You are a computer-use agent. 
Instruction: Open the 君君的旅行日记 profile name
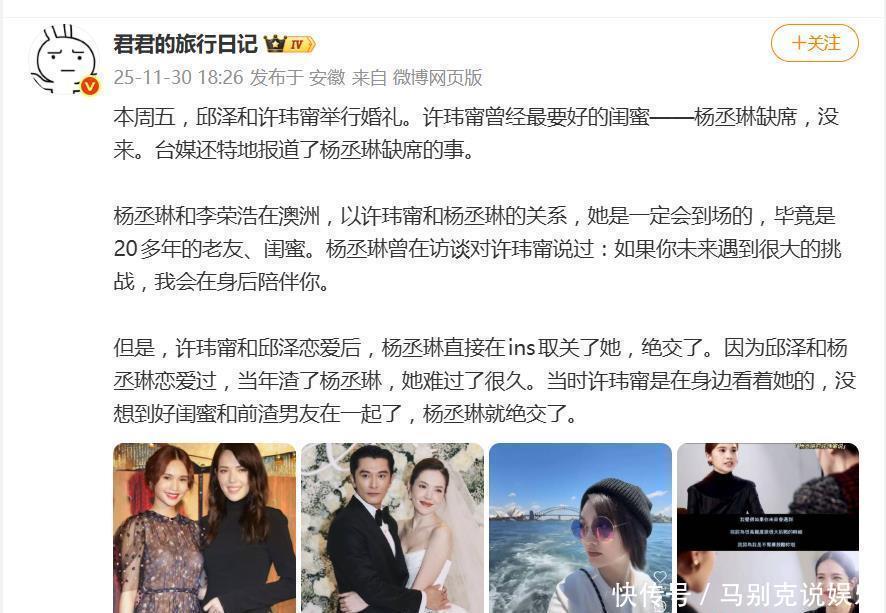pyautogui.click(x=185, y=44)
